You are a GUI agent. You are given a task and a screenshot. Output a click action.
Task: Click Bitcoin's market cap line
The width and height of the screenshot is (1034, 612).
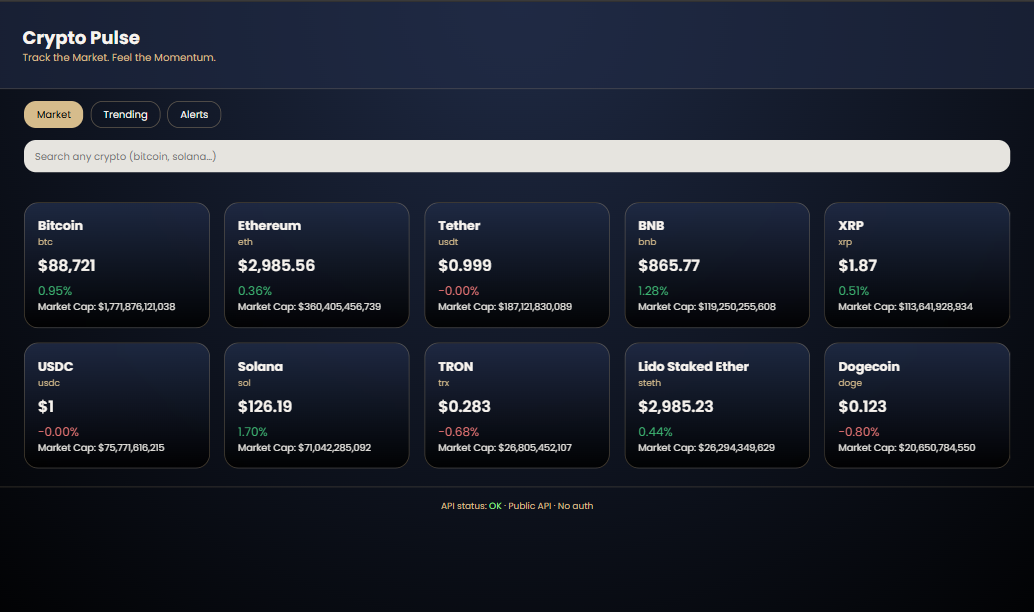click(x=106, y=307)
